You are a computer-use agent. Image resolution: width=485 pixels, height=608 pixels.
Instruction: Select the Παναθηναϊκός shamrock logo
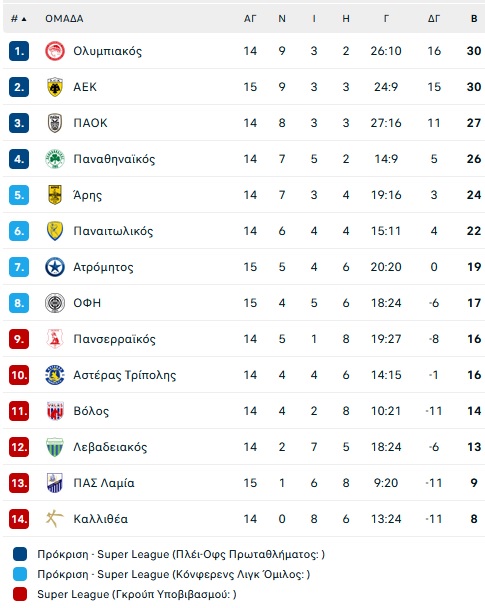click(55, 159)
